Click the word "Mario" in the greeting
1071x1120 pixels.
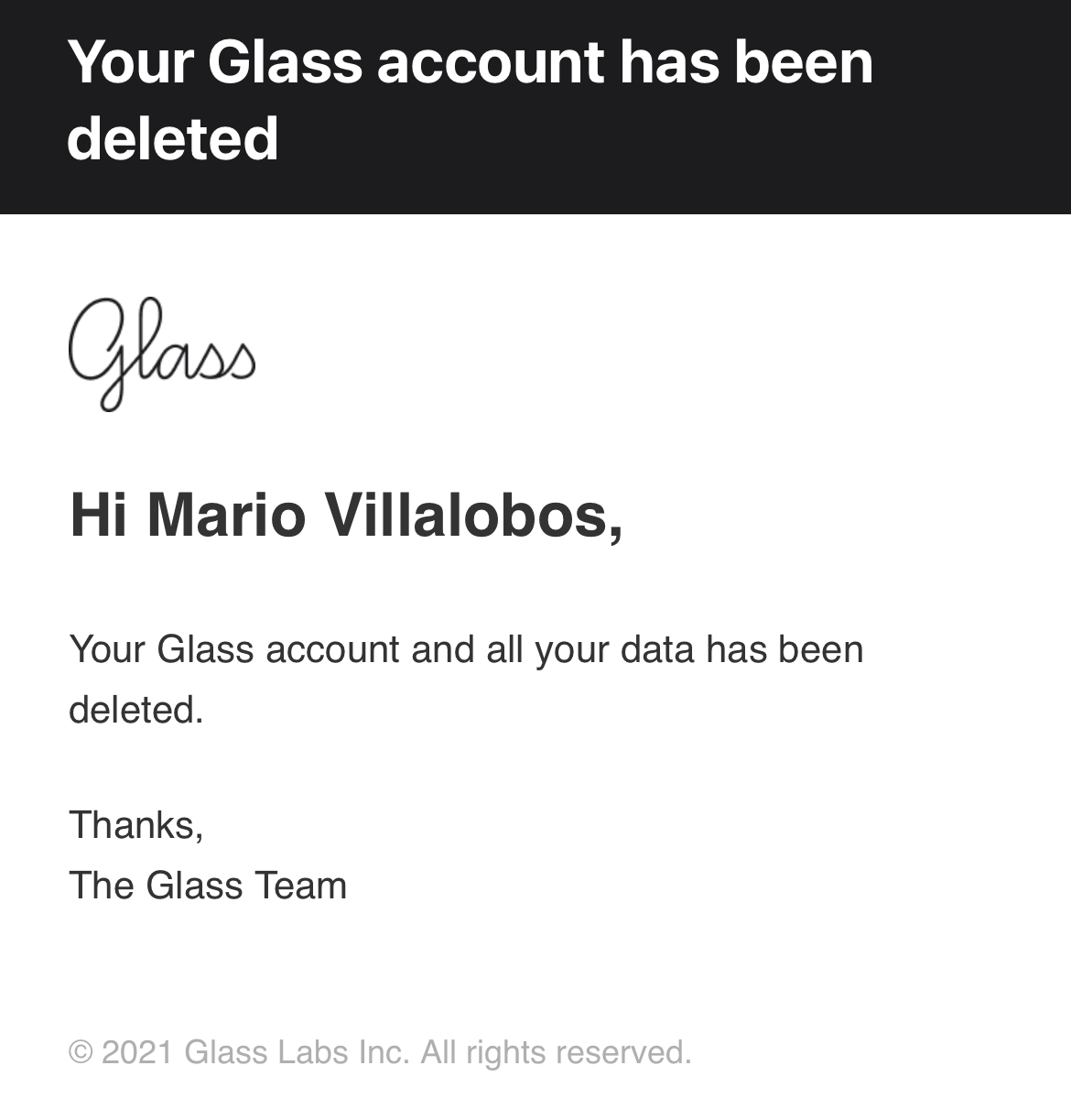(226, 515)
